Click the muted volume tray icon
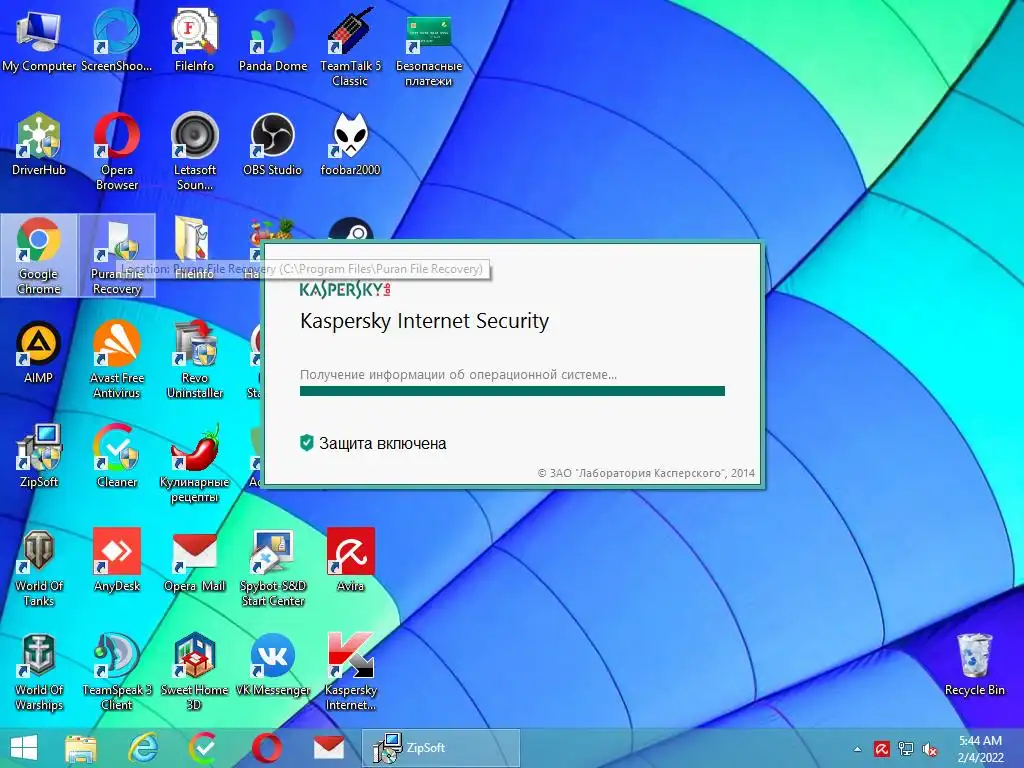1024x768 pixels. click(930, 749)
